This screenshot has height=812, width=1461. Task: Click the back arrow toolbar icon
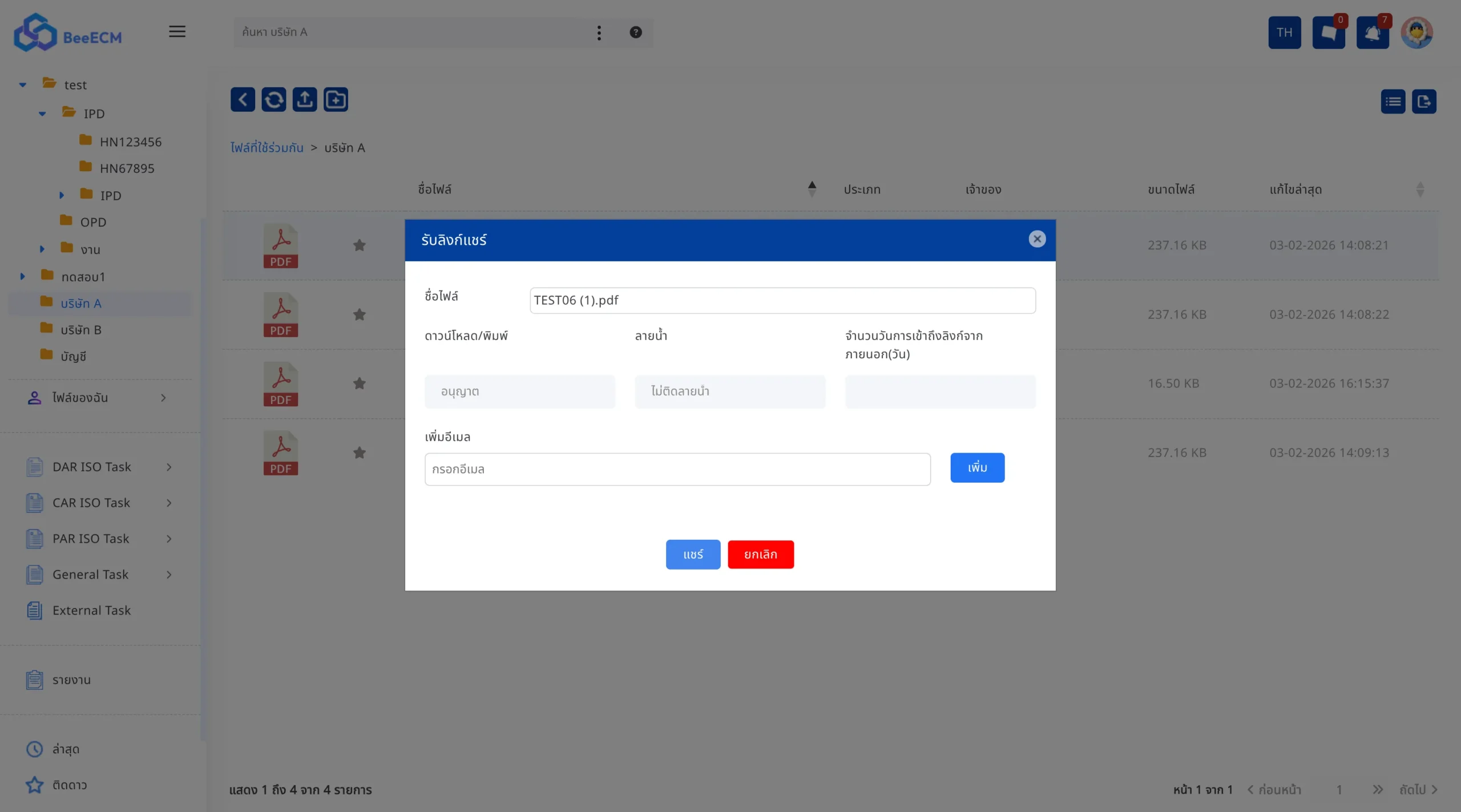(243, 100)
